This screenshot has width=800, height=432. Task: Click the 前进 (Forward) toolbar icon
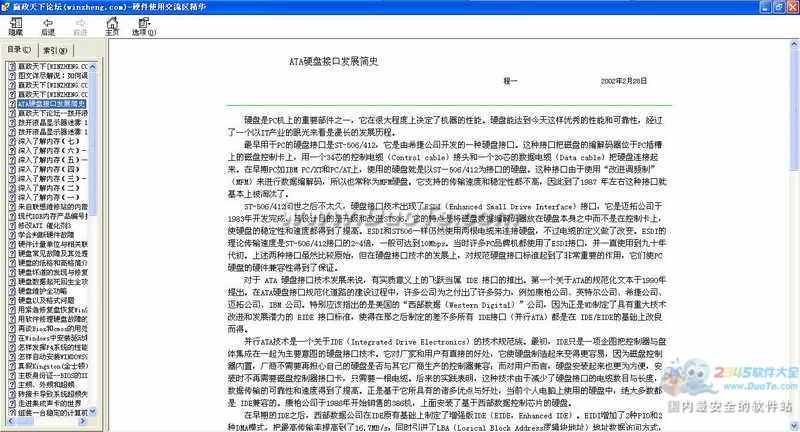(80, 27)
